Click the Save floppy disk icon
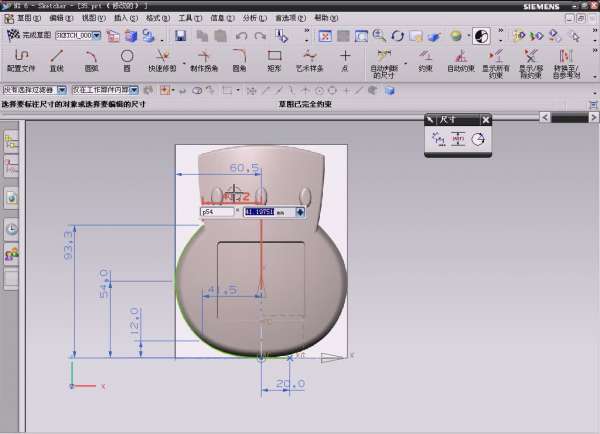 181,36
